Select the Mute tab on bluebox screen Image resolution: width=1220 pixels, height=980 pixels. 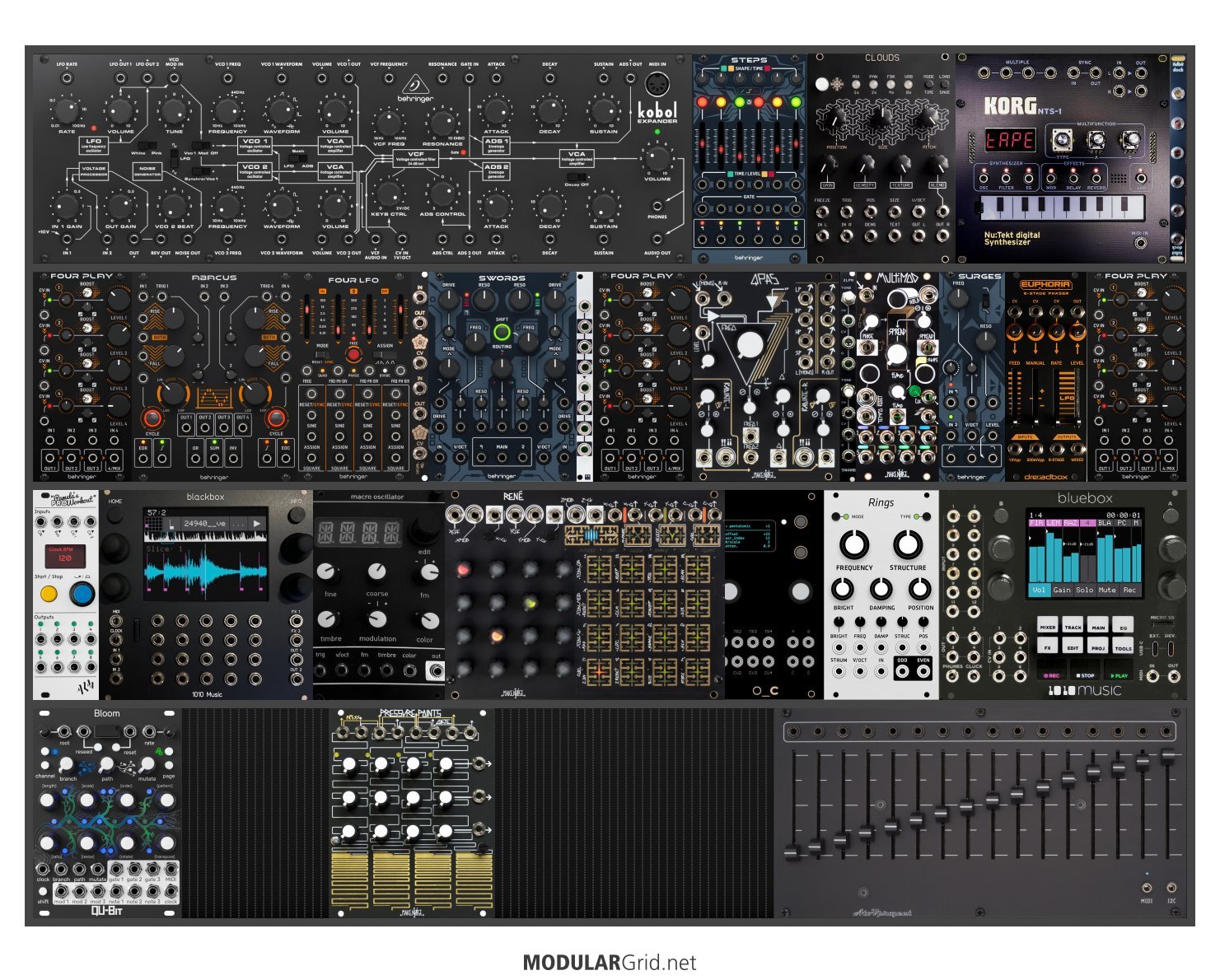coord(1106,590)
